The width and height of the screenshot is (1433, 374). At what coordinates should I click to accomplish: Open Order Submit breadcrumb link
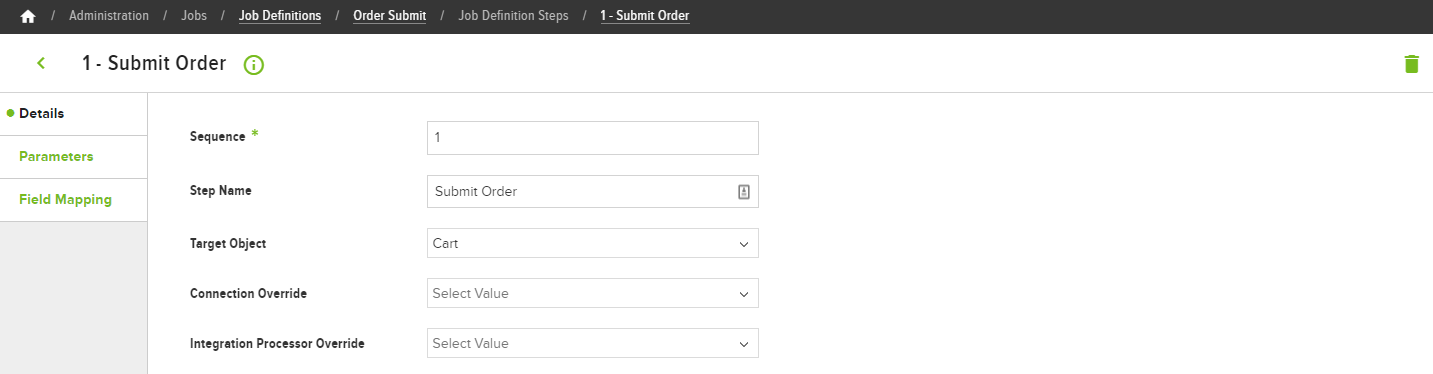pos(389,16)
